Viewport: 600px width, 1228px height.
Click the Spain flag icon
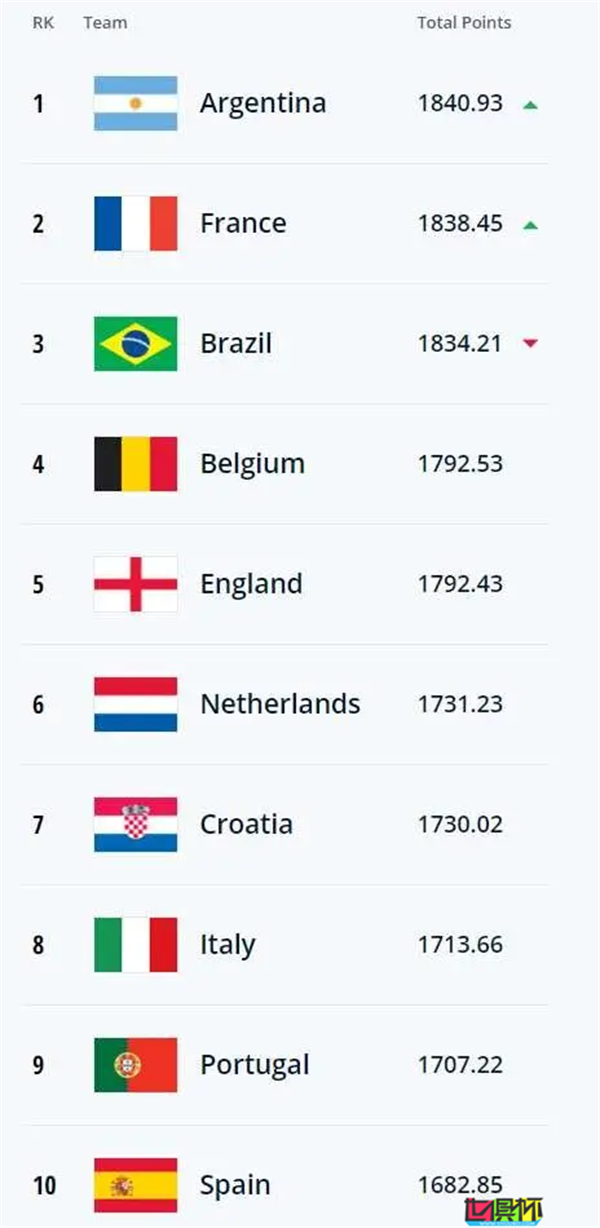point(136,1185)
